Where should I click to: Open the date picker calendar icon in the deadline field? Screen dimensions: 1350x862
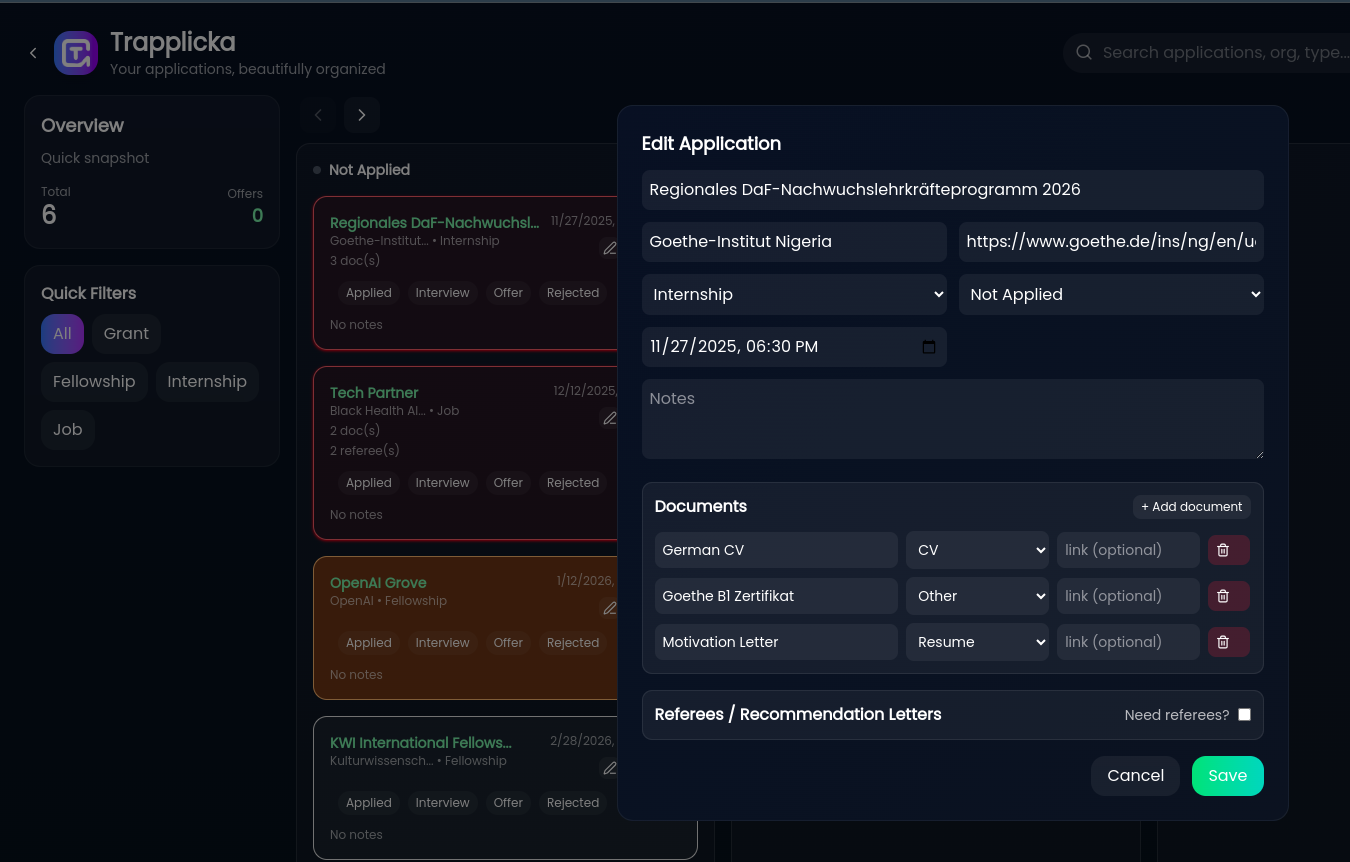point(929,347)
